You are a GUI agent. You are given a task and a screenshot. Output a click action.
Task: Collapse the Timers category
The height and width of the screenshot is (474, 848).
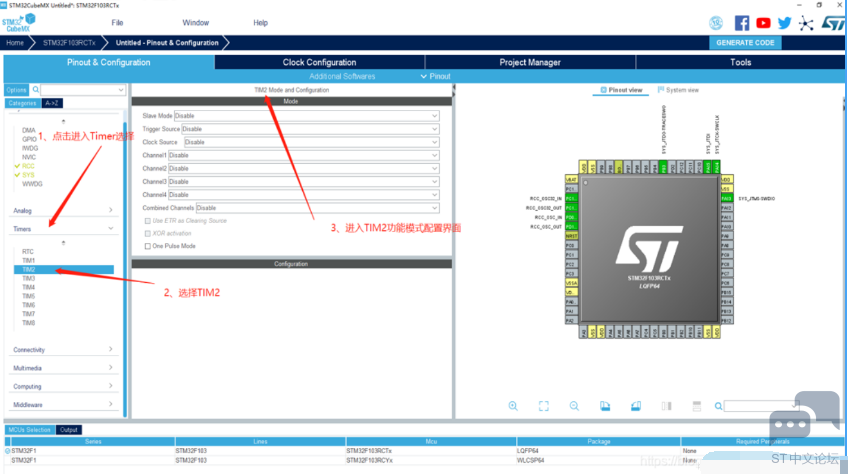pyautogui.click(x=63, y=229)
